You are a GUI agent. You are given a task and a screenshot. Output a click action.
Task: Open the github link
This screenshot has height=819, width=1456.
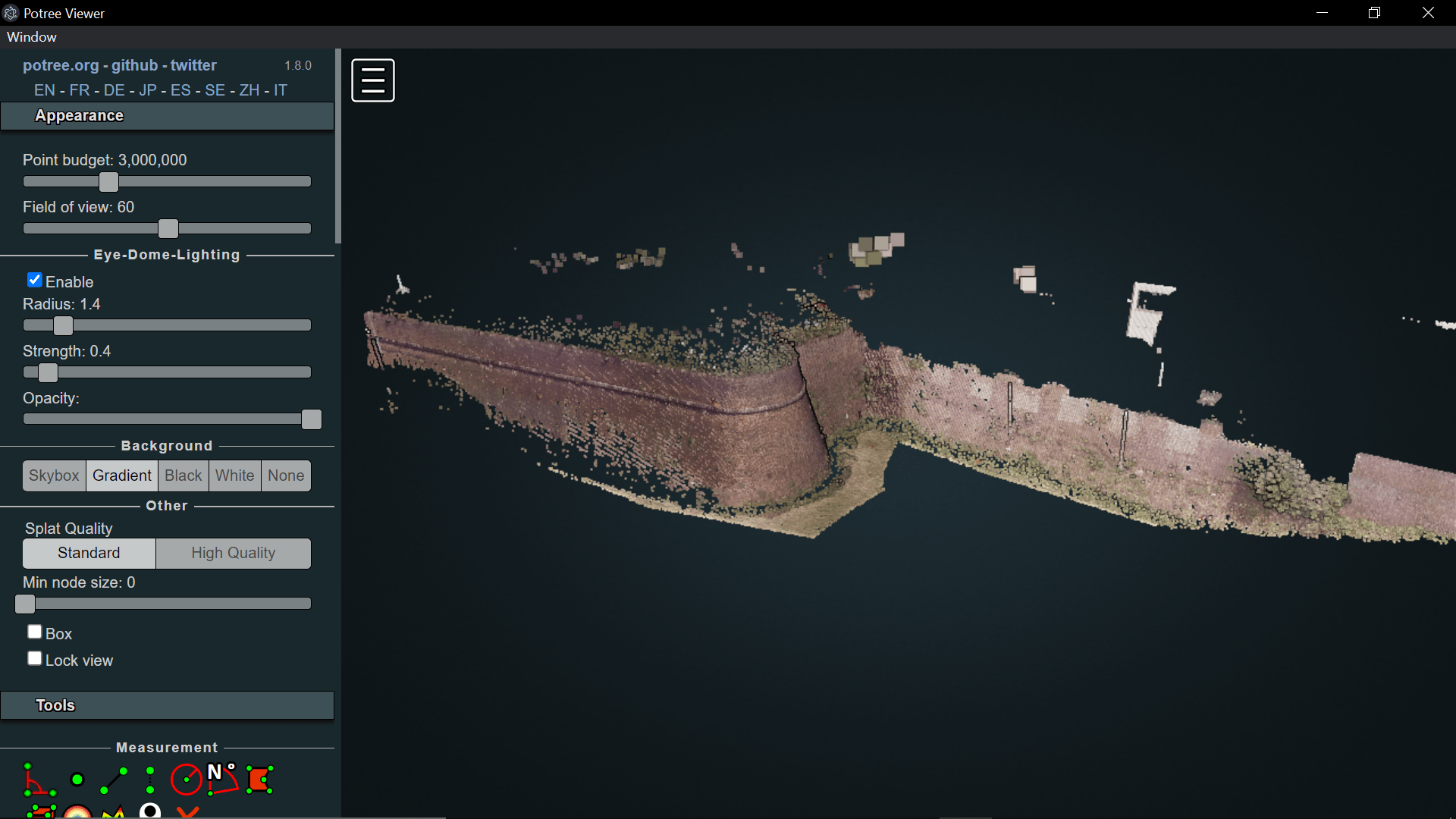tap(134, 65)
